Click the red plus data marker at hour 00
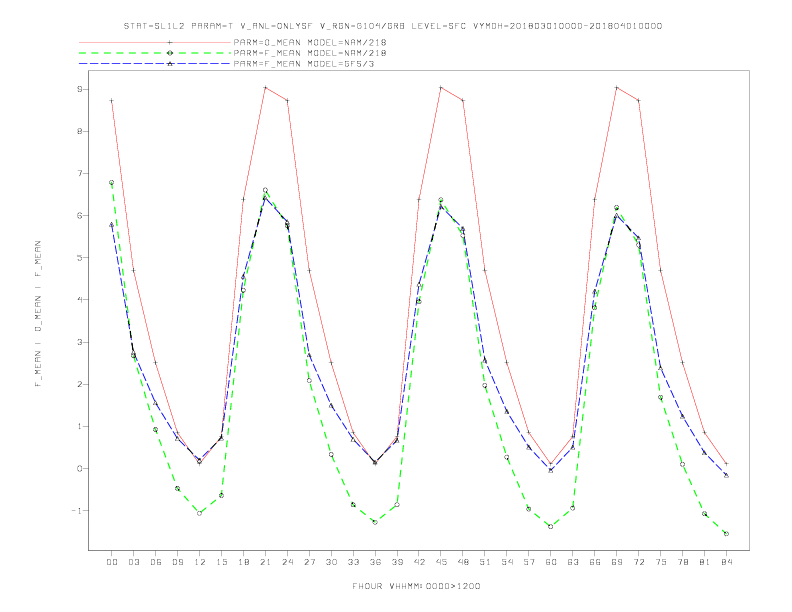This screenshot has width=792, height=612. point(112,101)
